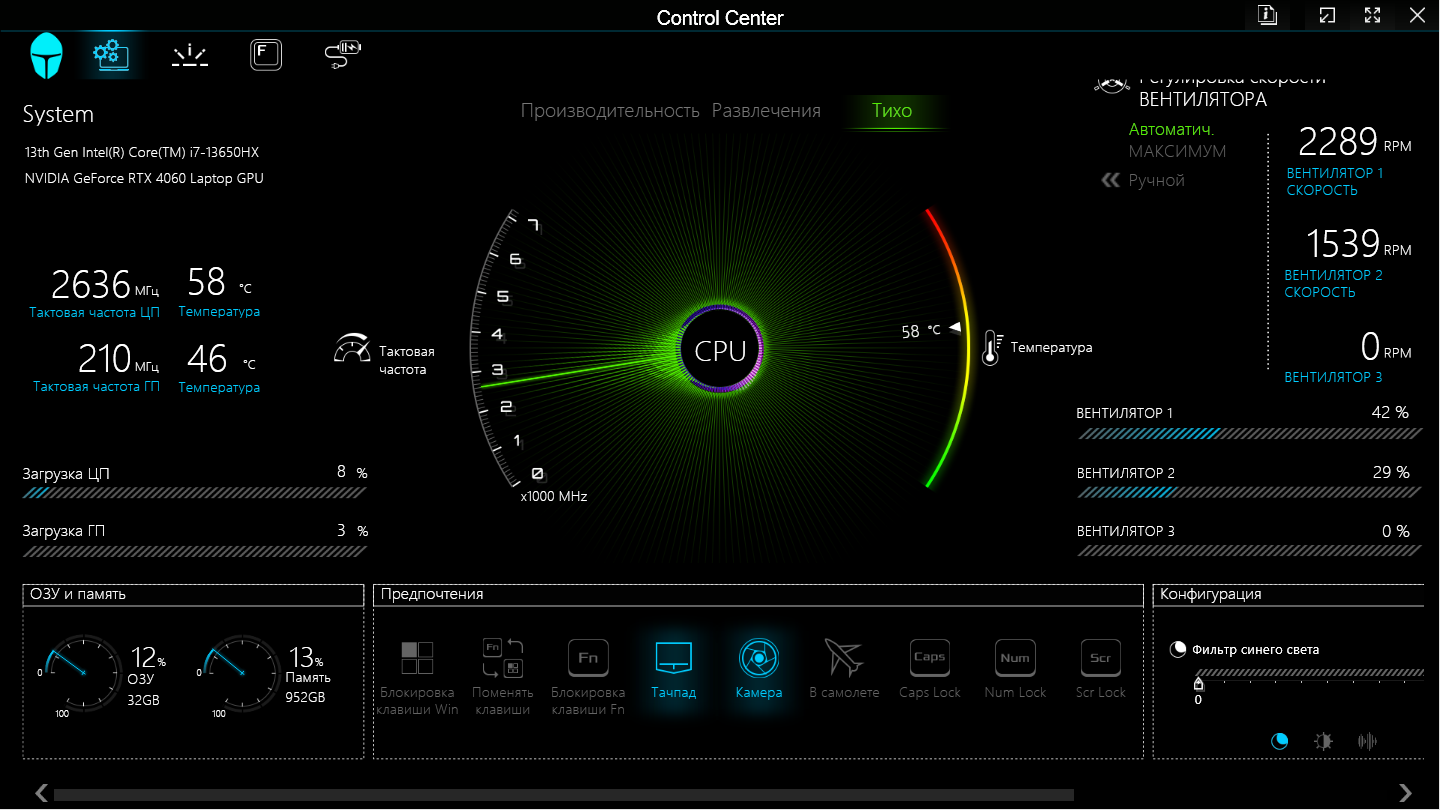Click the shrink-window arrow icon in title bar
The width and height of the screenshot is (1440, 810).
(x=1327, y=15)
